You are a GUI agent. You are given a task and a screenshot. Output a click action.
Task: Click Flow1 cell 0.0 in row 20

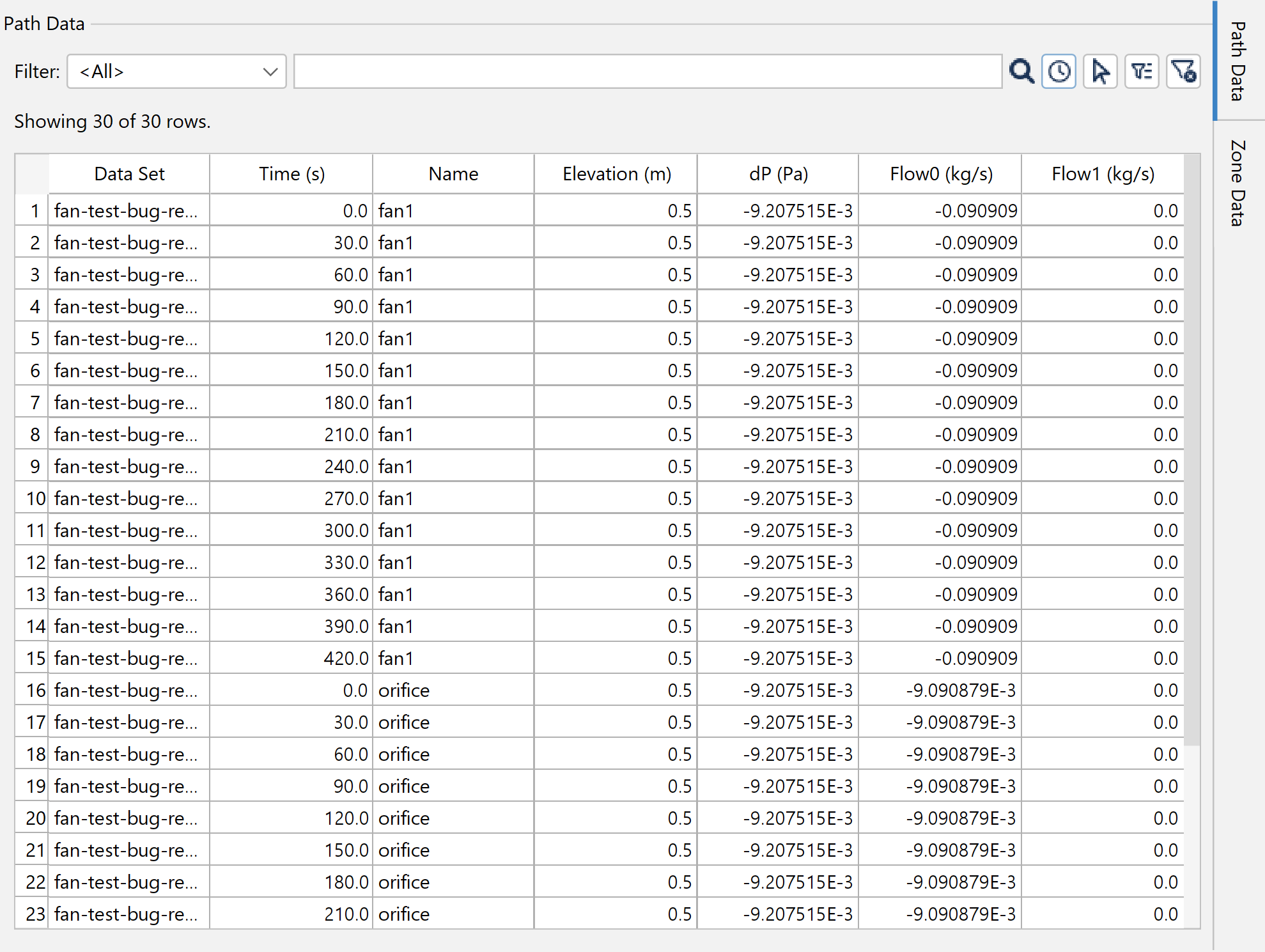1103,818
